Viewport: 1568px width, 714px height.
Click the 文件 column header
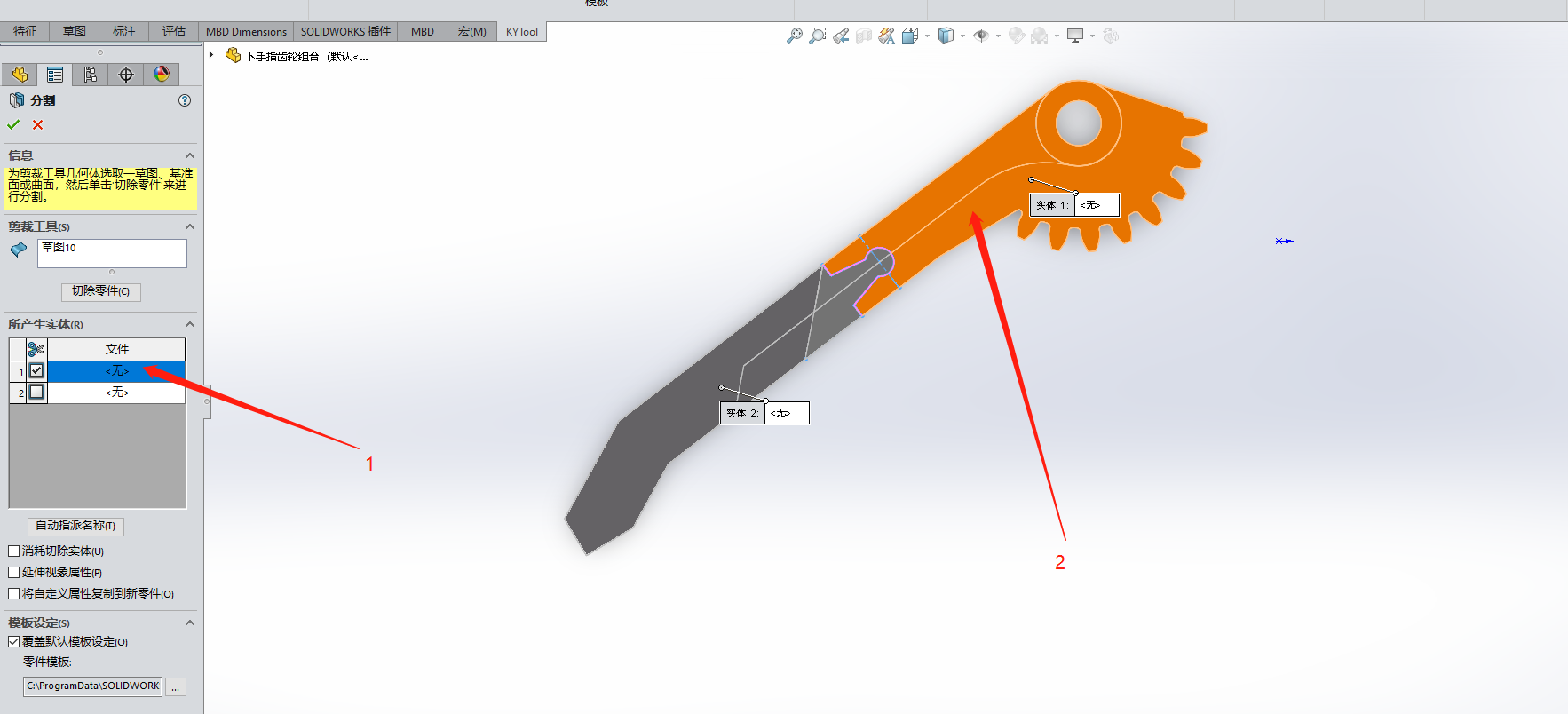click(x=116, y=349)
